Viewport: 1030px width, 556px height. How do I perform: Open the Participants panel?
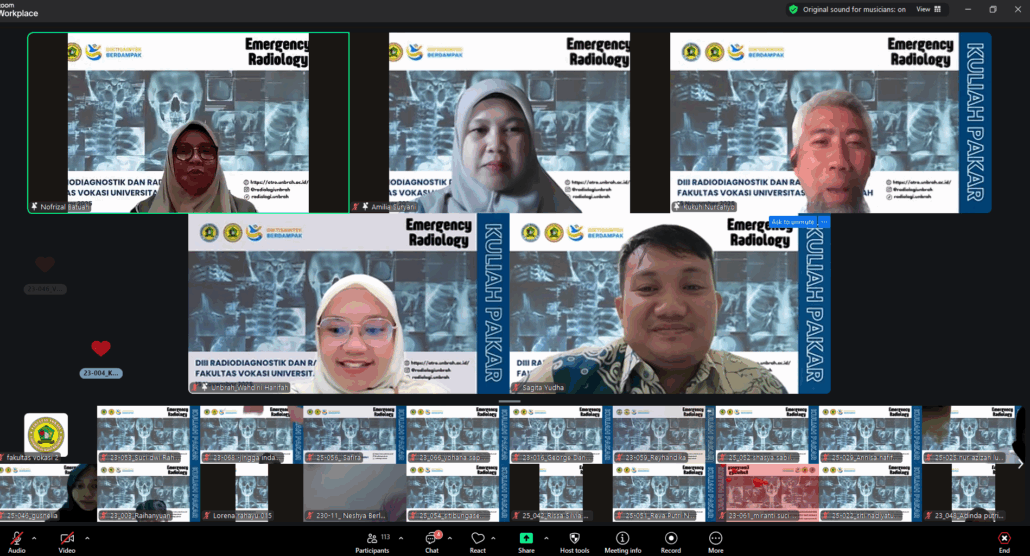pyautogui.click(x=372, y=540)
